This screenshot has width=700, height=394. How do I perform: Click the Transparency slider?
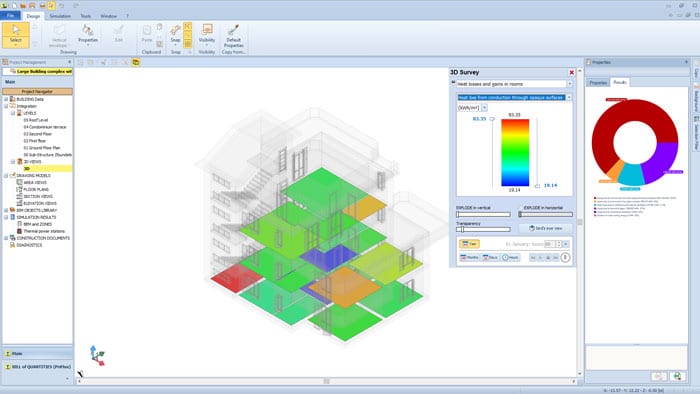pos(483,229)
